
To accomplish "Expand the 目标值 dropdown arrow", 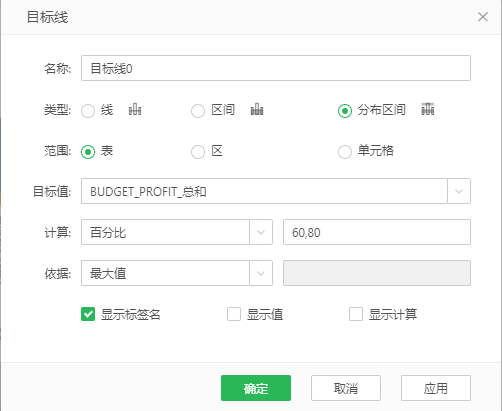I will (x=459, y=191).
